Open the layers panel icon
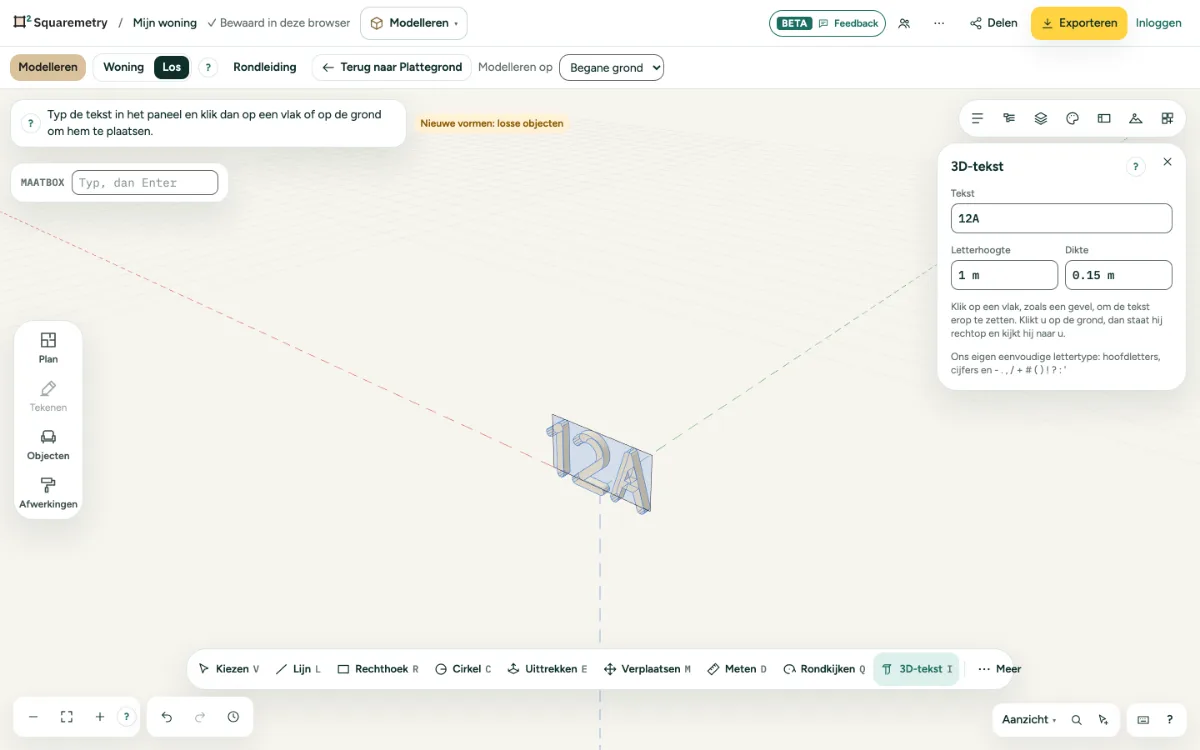Image resolution: width=1200 pixels, height=750 pixels. (1041, 118)
